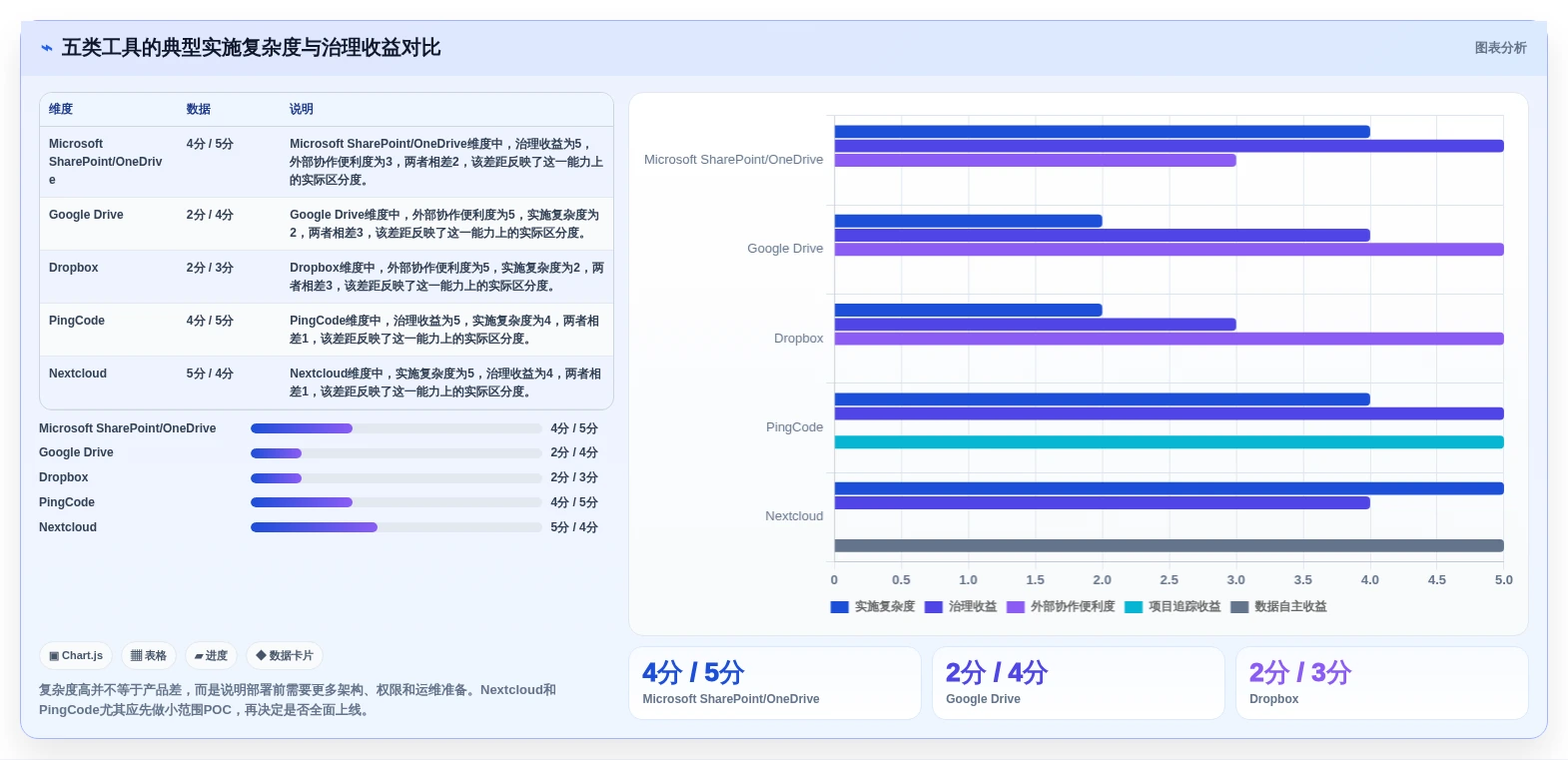The height and width of the screenshot is (760, 1568).
Task: Click the footnote text about 复杂度高
Action: point(298,700)
